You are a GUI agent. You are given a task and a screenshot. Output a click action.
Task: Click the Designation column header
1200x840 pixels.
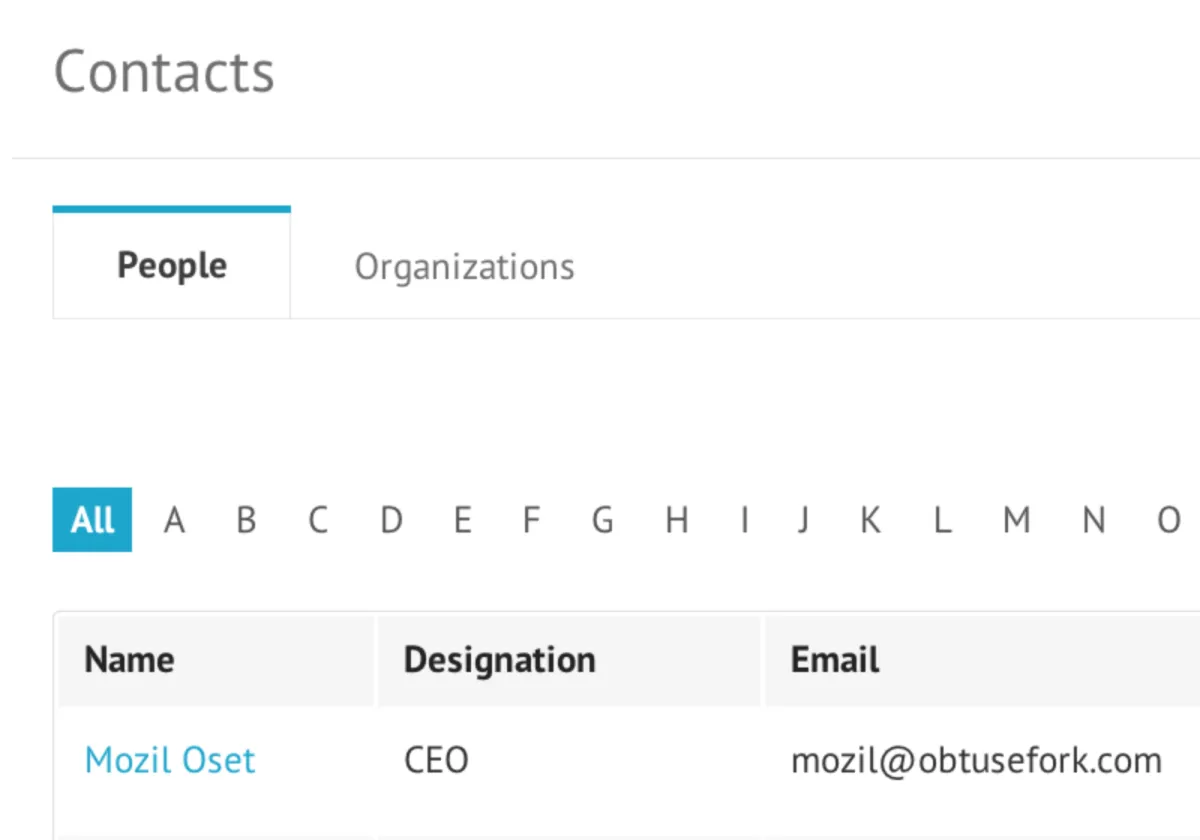pos(499,660)
